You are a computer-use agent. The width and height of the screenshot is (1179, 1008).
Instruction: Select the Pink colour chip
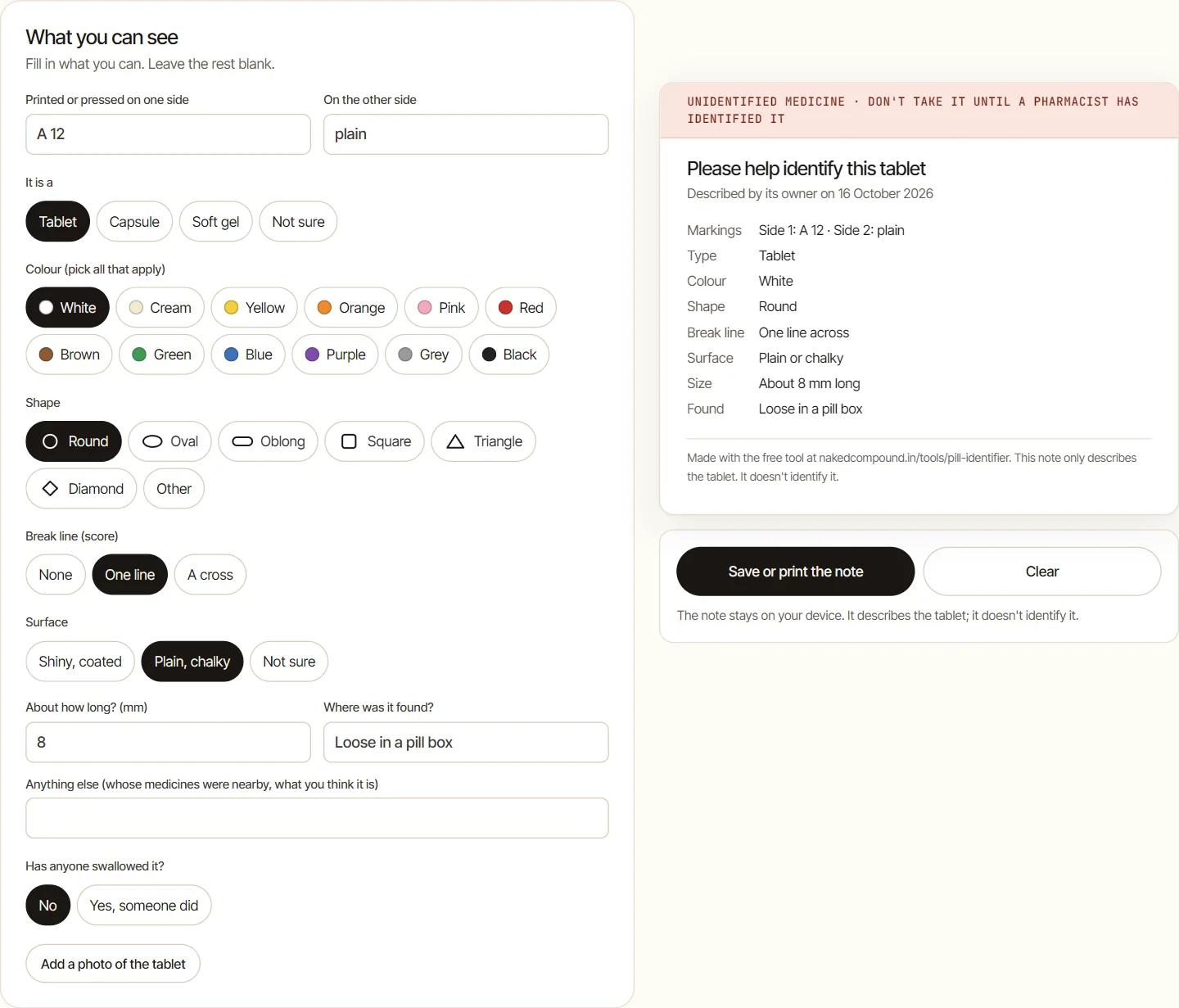pos(441,308)
